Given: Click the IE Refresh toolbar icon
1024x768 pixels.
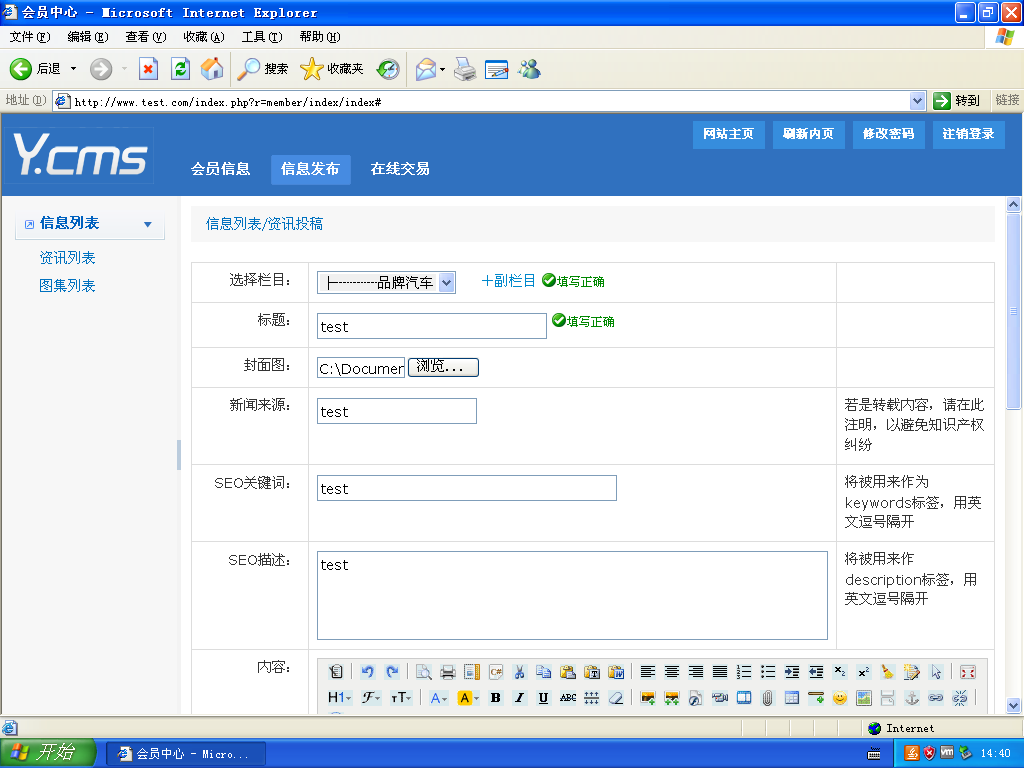Looking at the screenshot, I should pyautogui.click(x=180, y=69).
